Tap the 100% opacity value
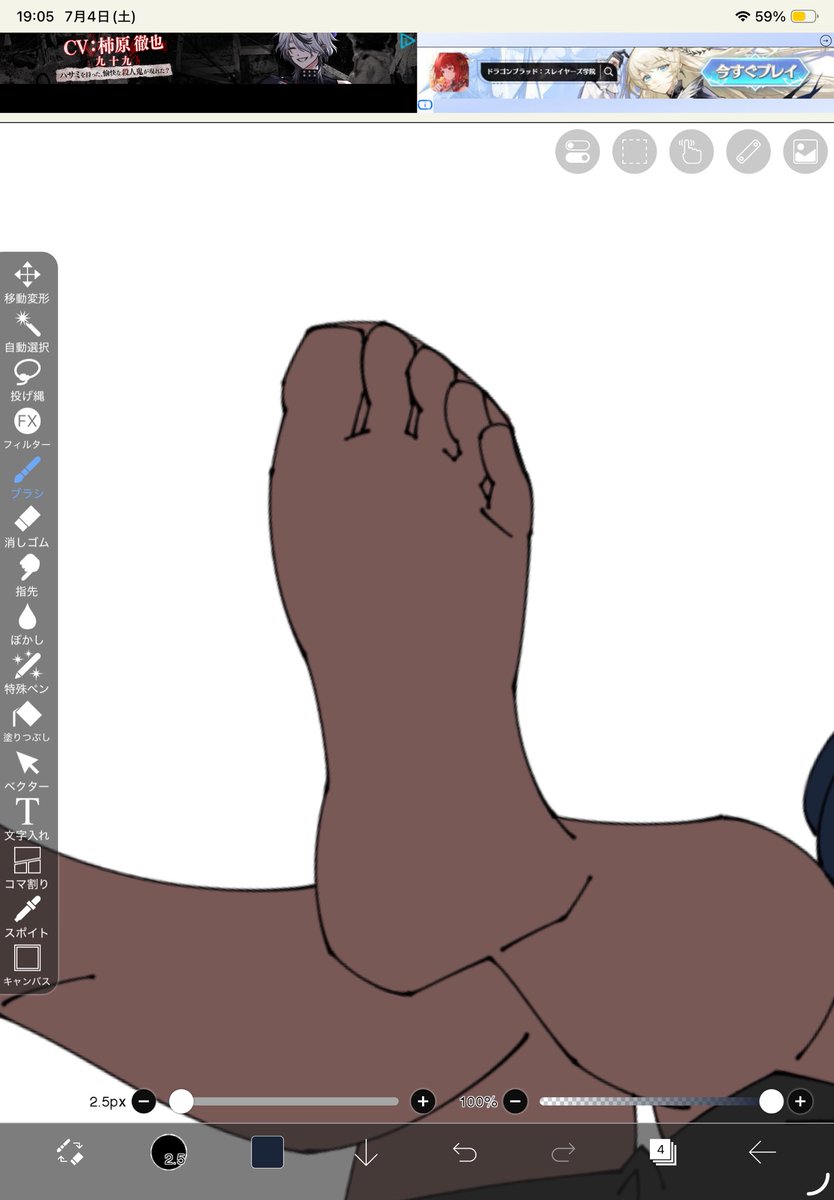The width and height of the screenshot is (834, 1200). [478, 1101]
